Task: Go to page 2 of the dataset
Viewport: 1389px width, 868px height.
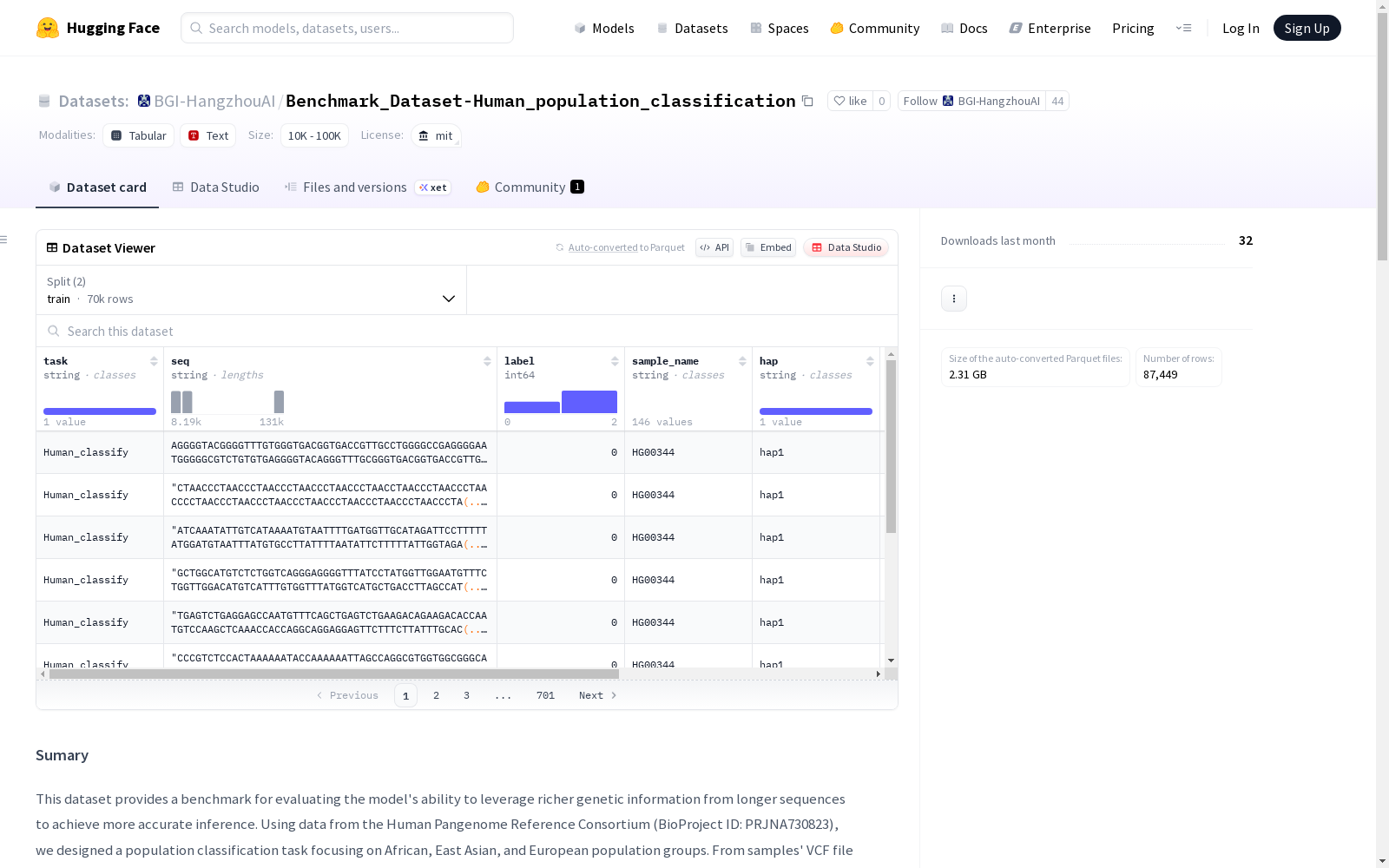Action: 436,695
